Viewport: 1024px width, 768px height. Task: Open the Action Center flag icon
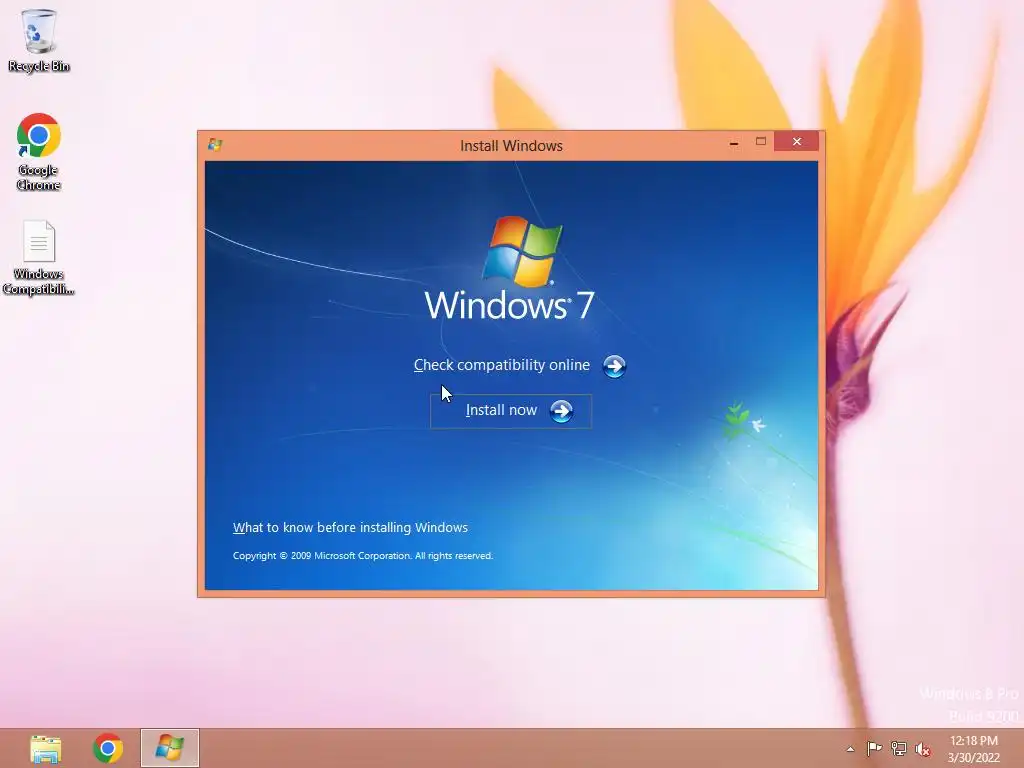coord(874,748)
